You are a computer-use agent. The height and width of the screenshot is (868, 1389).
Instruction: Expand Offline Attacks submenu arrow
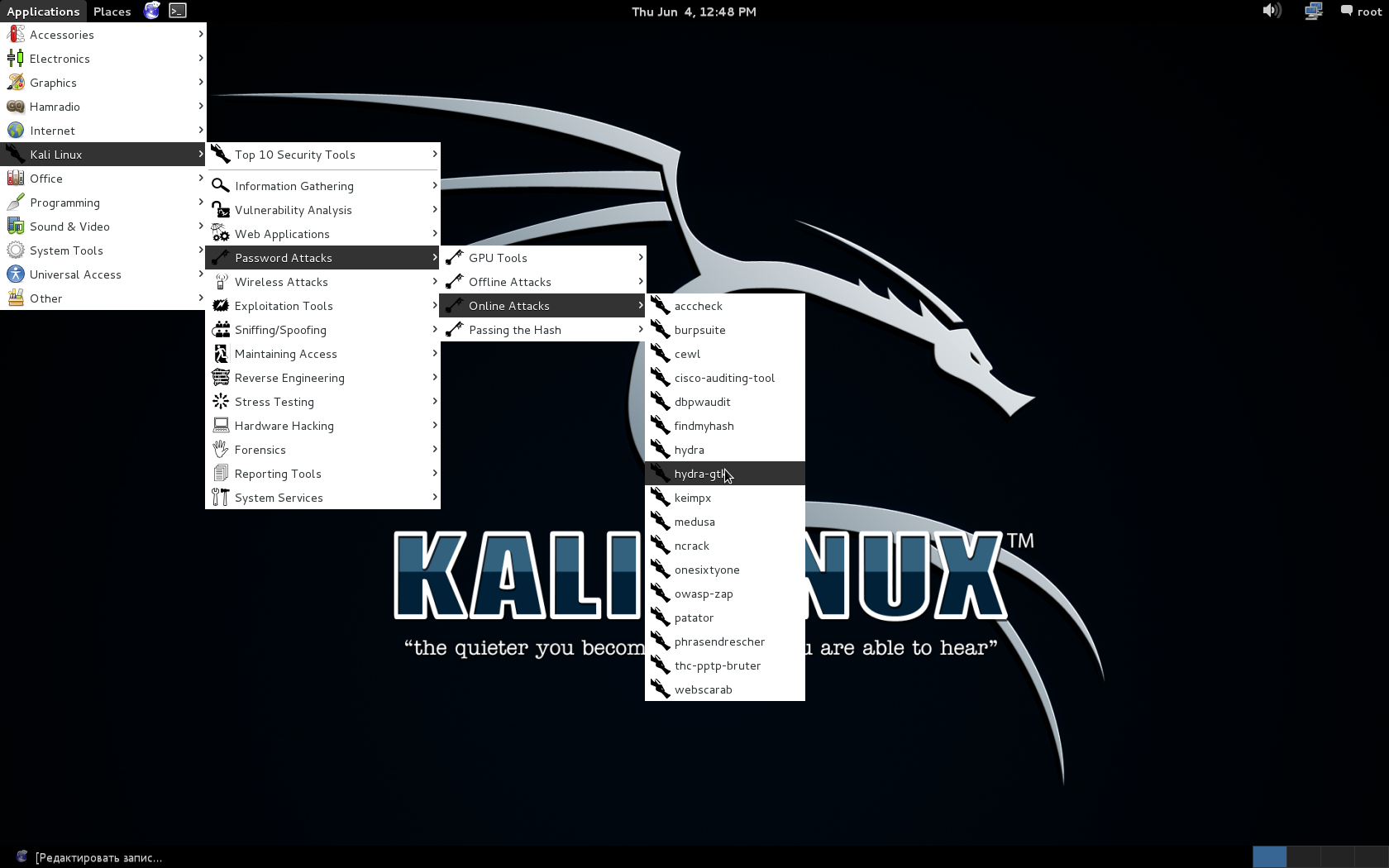pos(641,281)
